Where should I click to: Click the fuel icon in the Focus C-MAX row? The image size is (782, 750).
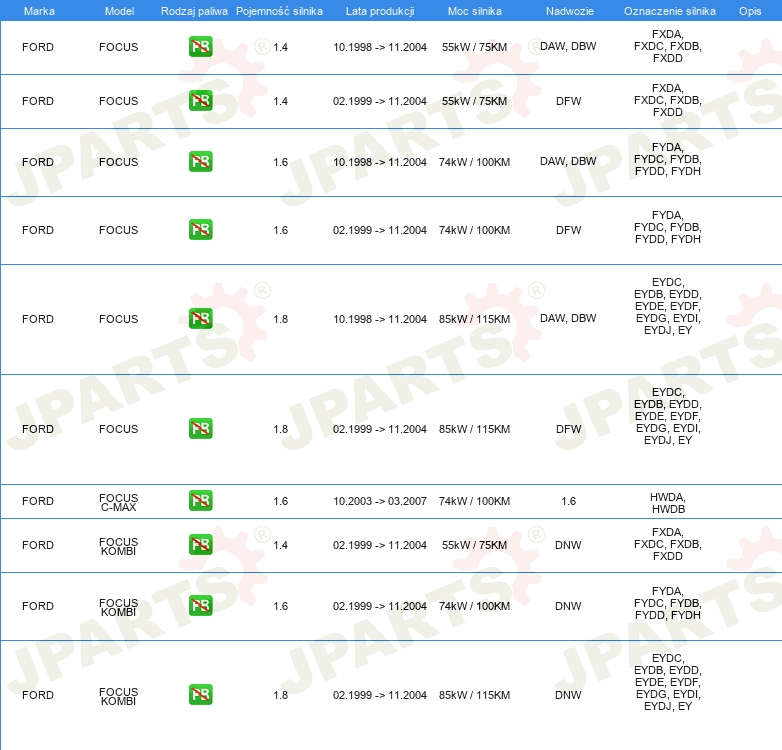(x=200, y=500)
